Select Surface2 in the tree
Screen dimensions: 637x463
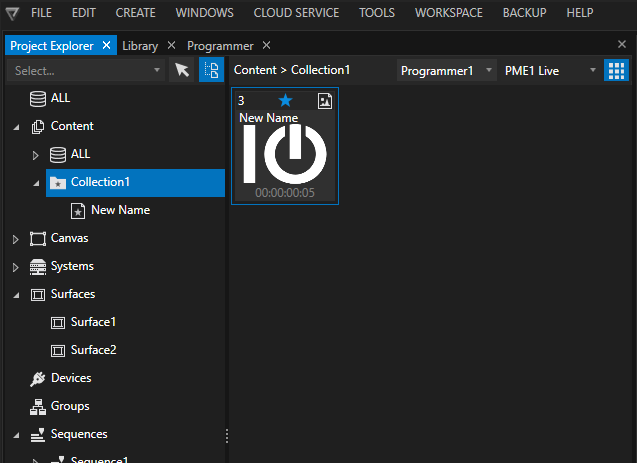point(93,350)
